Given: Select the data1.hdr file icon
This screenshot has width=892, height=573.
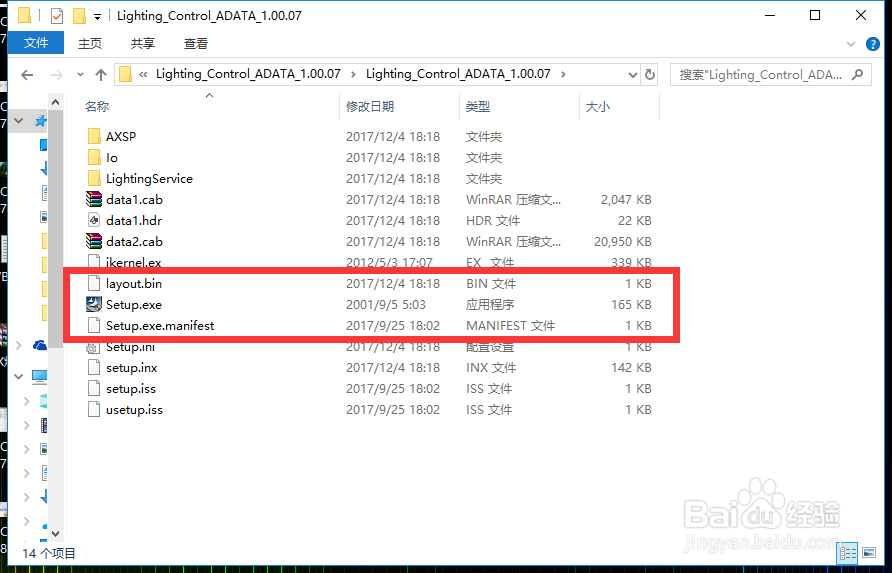Looking at the screenshot, I should tap(94, 220).
